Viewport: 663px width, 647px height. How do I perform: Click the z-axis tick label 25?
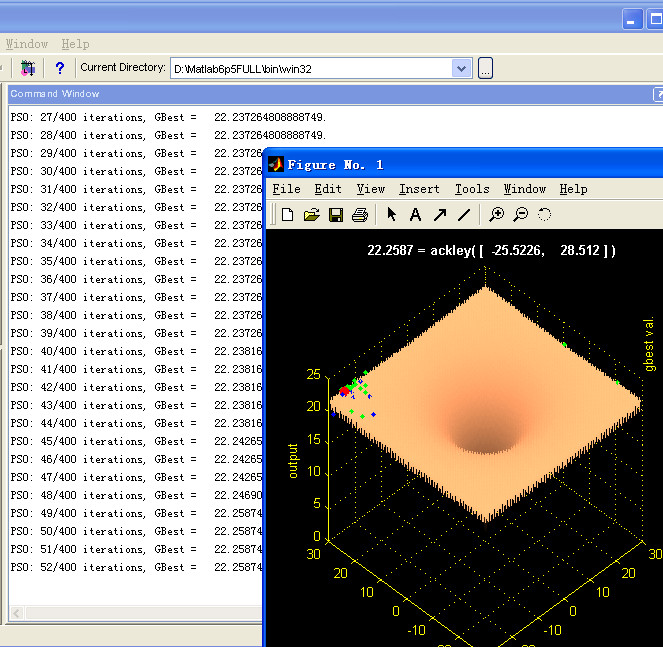click(313, 374)
